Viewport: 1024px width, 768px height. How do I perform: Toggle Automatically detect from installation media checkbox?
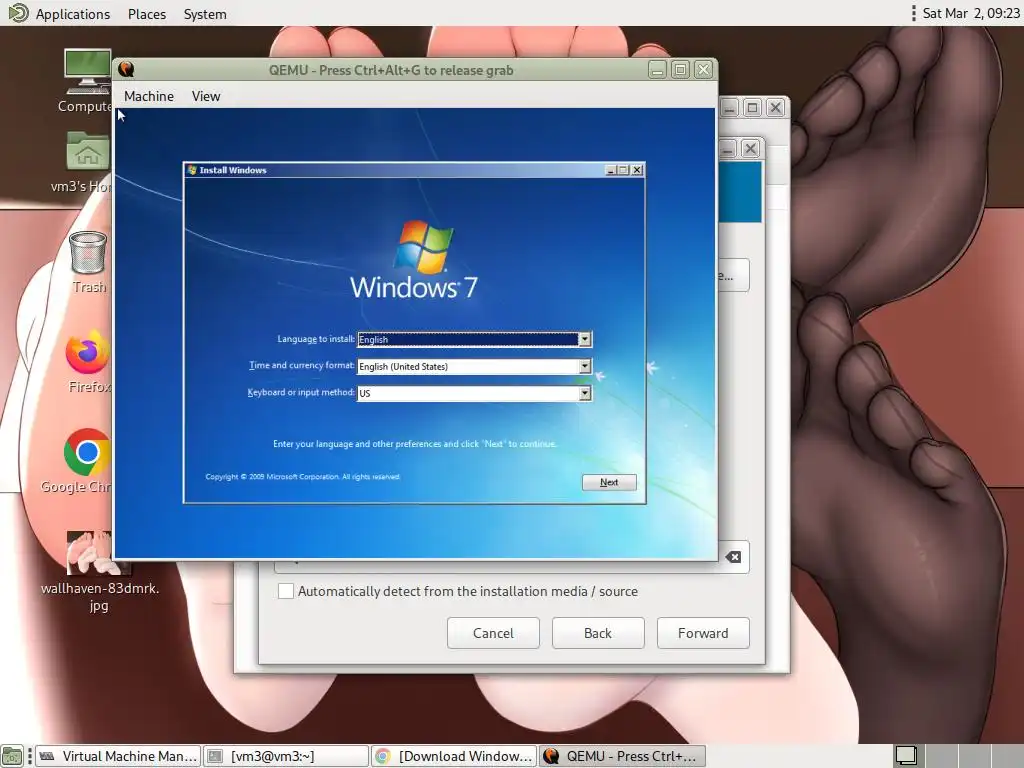(x=285, y=591)
